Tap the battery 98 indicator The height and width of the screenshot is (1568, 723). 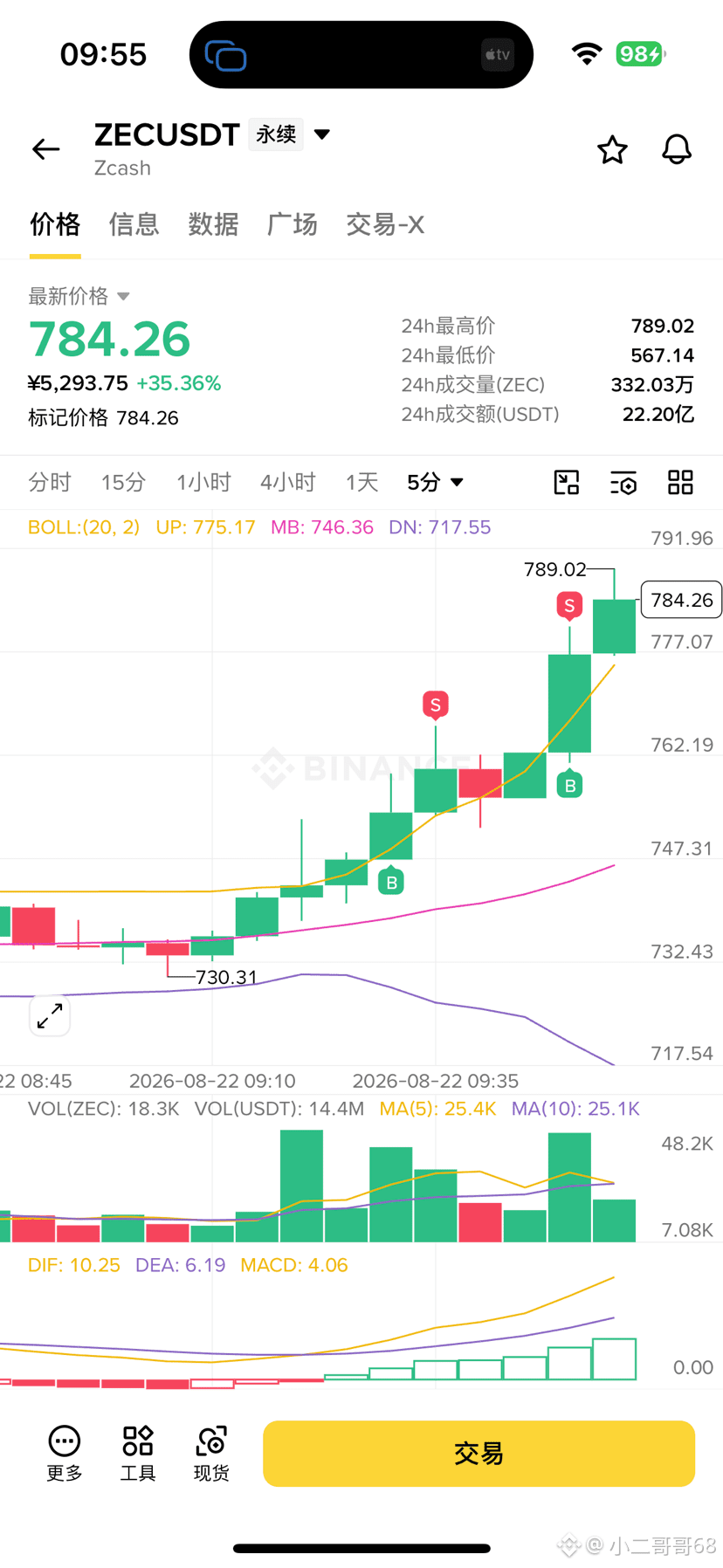tap(641, 54)
